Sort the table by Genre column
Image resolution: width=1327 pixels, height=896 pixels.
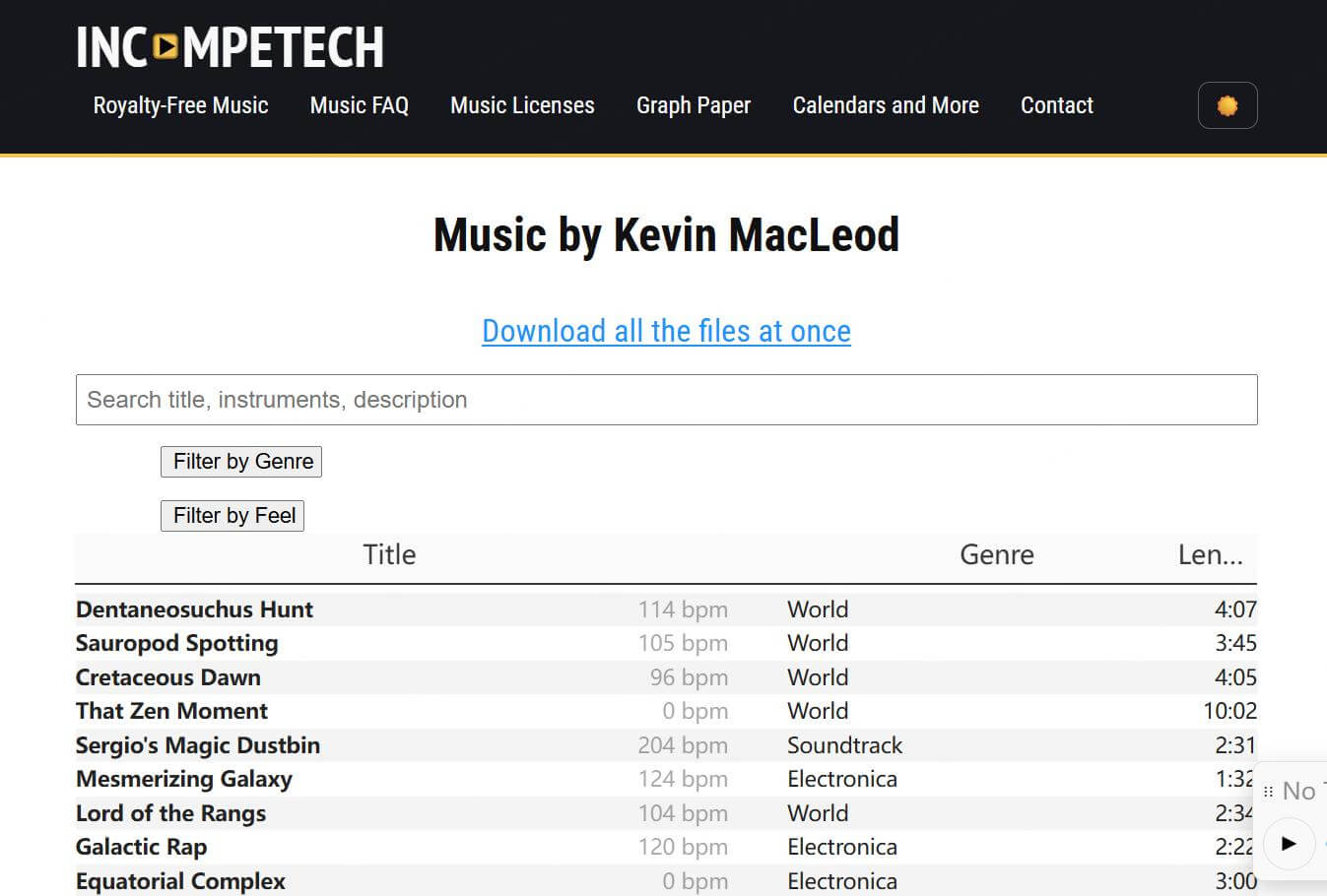point(996,554)
